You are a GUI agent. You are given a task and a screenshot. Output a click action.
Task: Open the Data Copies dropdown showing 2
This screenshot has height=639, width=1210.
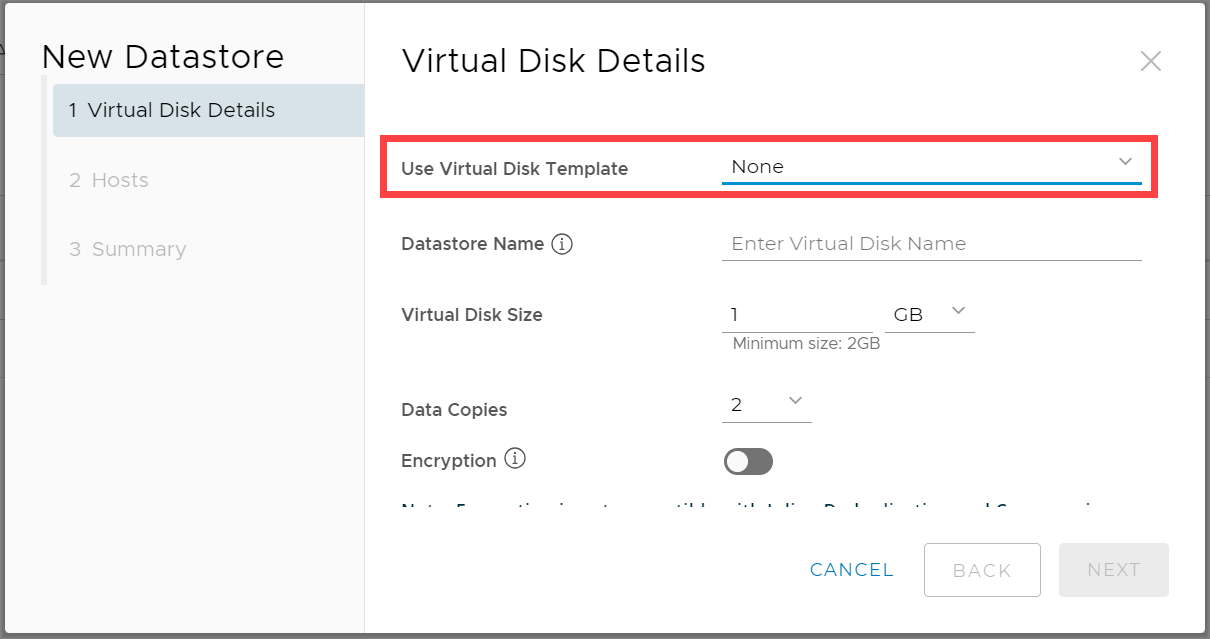(x=766, y=404)
